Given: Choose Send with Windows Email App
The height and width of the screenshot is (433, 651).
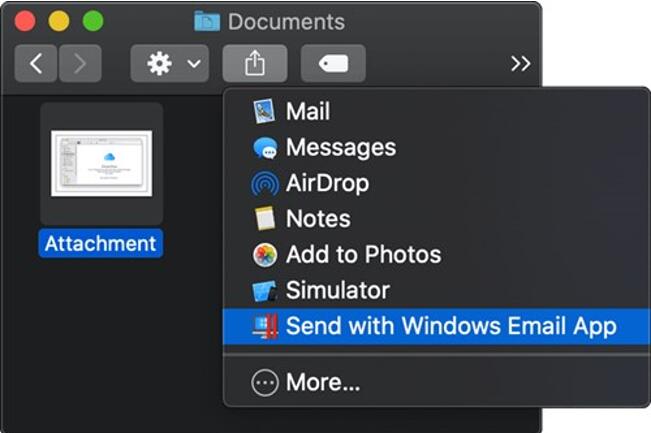Looking at the screenshot, I should click(436, 326).
